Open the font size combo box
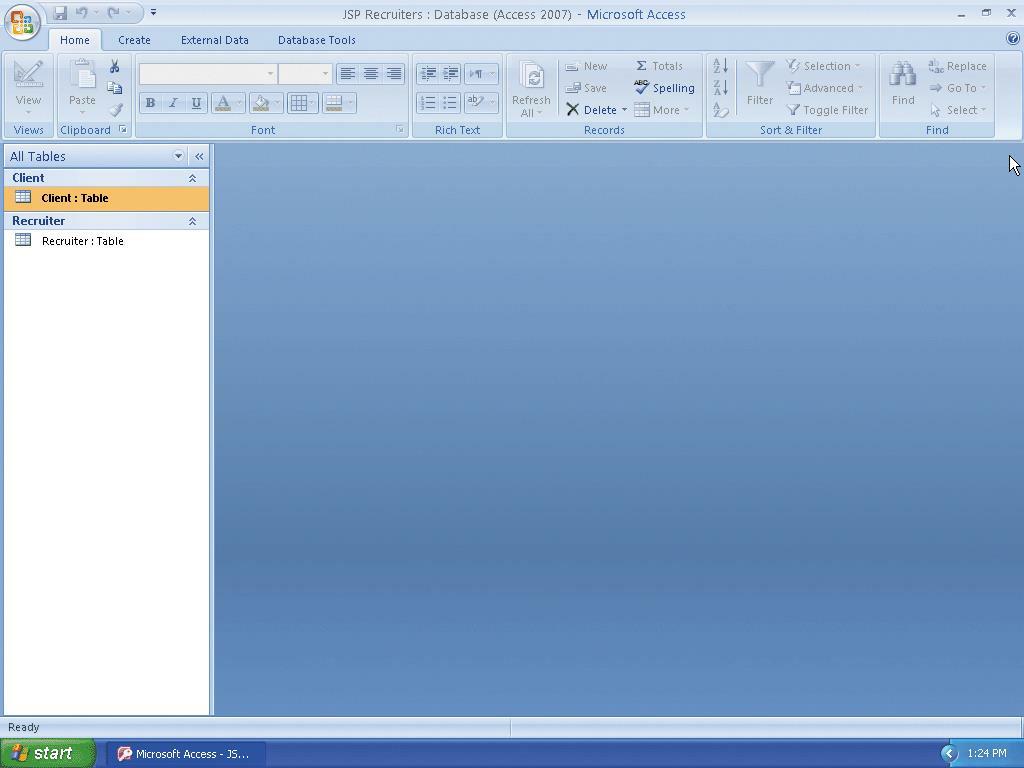This screenshot has height=768, width=1024. (305, 74)
